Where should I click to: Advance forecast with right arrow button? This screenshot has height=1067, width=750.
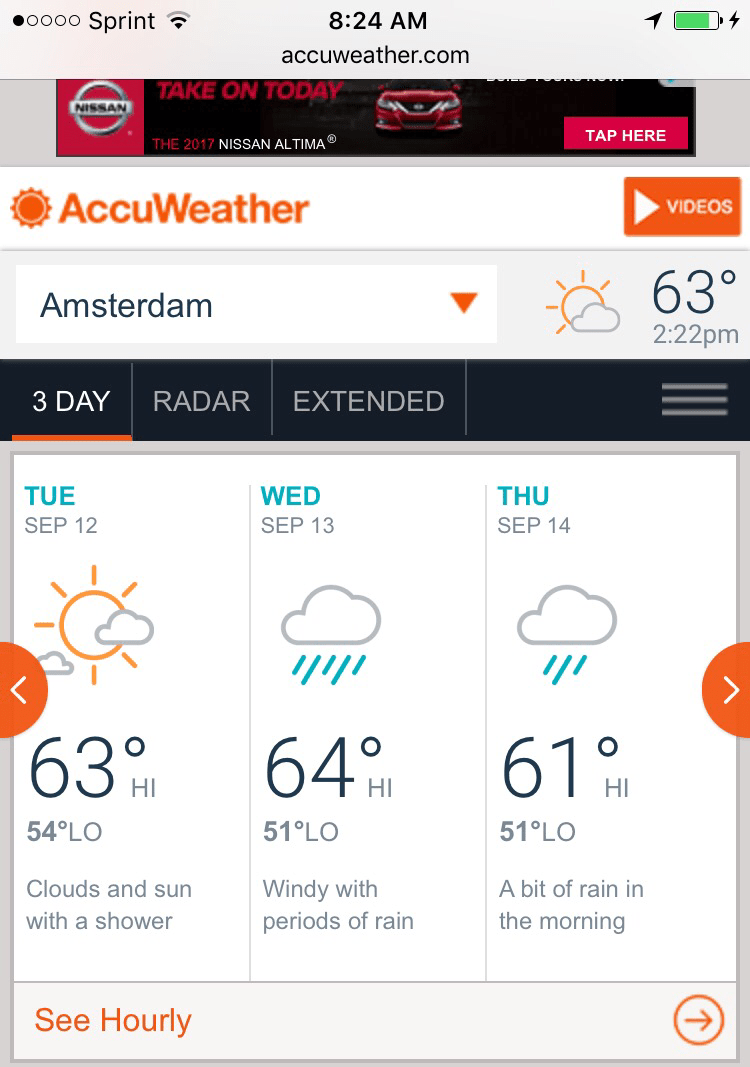730,689
